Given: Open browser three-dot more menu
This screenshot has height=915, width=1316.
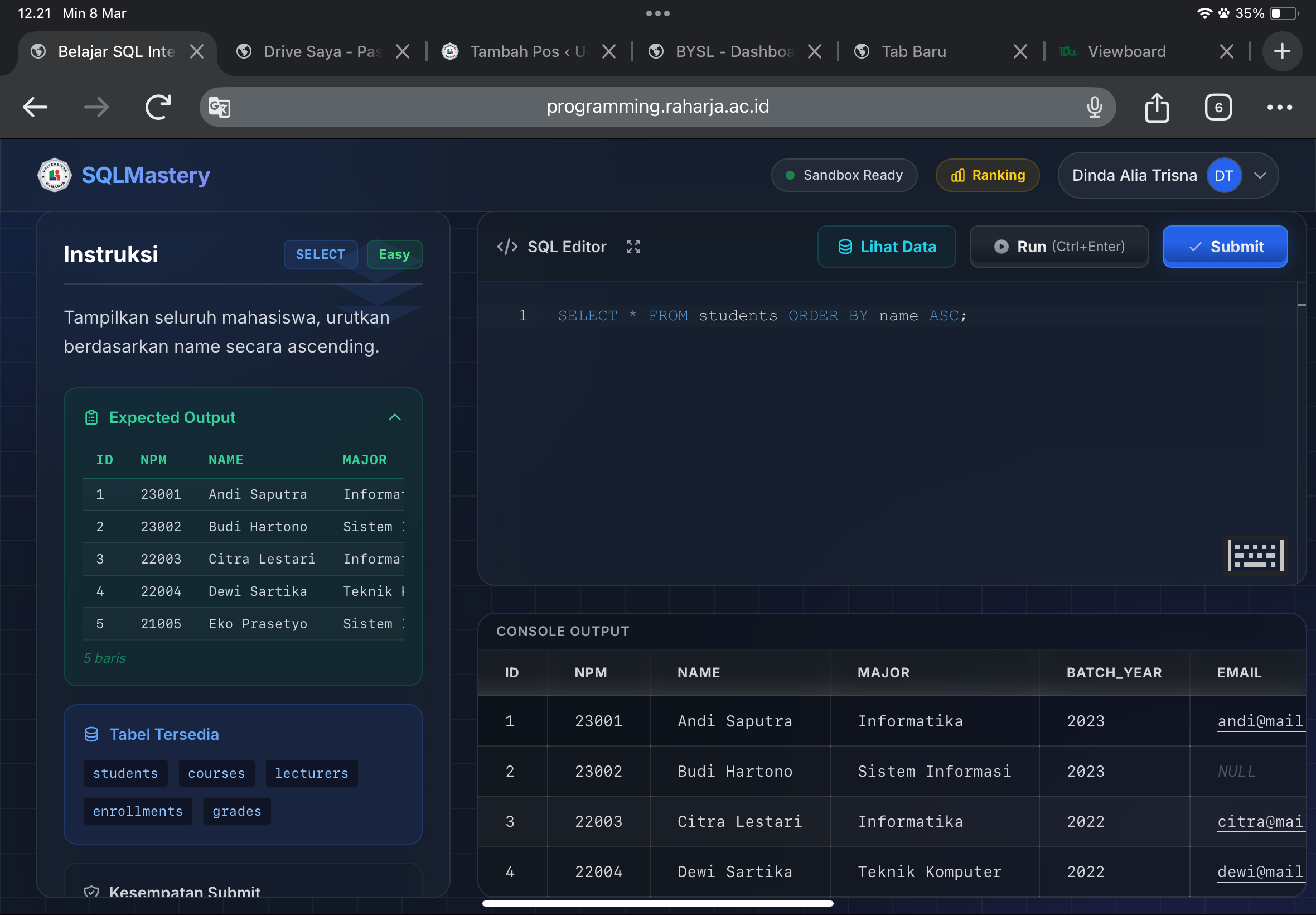Looking at the screenshot, I should pyautogui.click(x=1279, y=107).
